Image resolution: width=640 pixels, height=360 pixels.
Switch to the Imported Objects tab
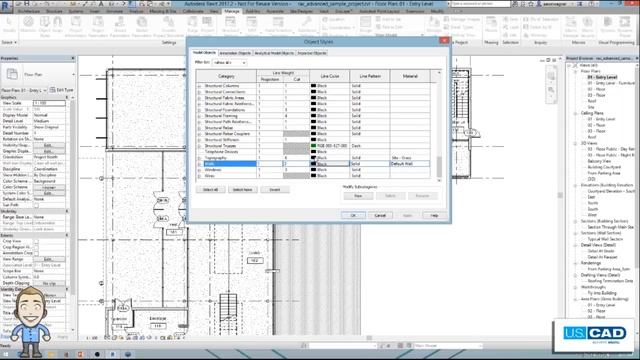pyautogui.click(x=312, y=53)
